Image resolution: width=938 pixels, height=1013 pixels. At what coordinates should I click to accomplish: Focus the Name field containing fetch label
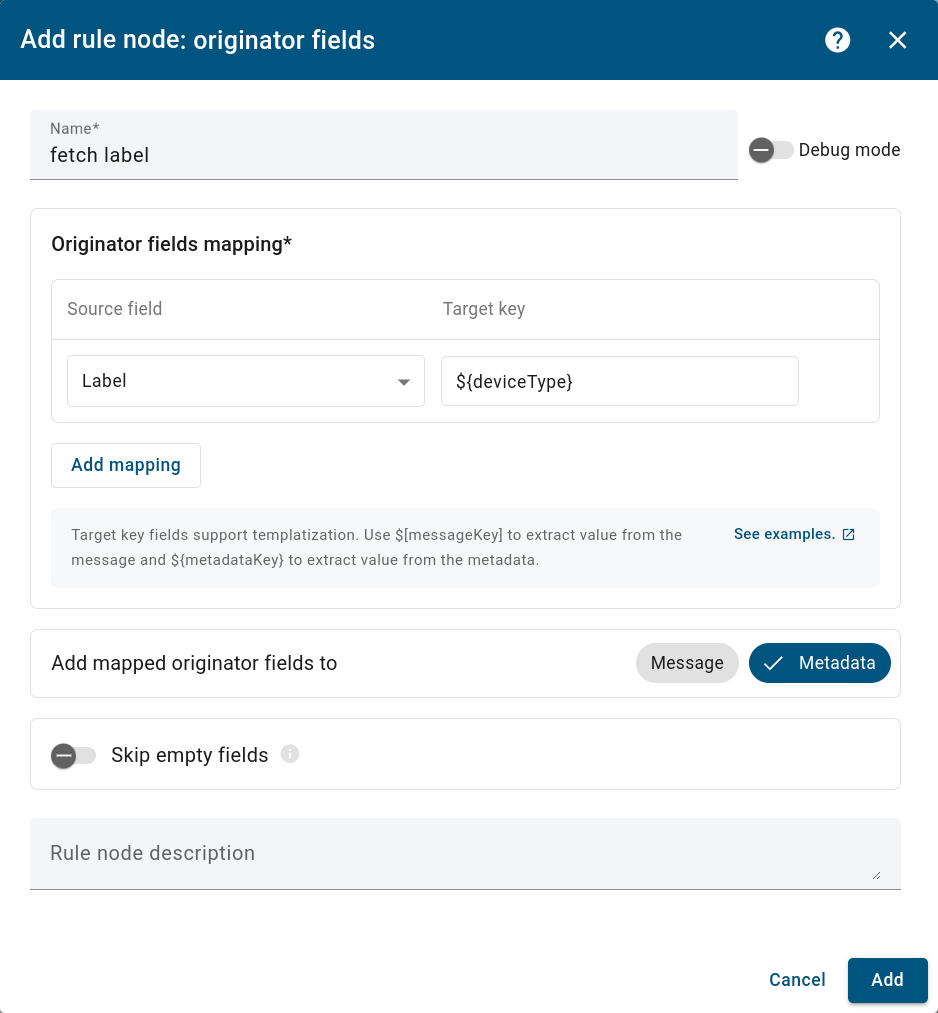tap(384, 145)
